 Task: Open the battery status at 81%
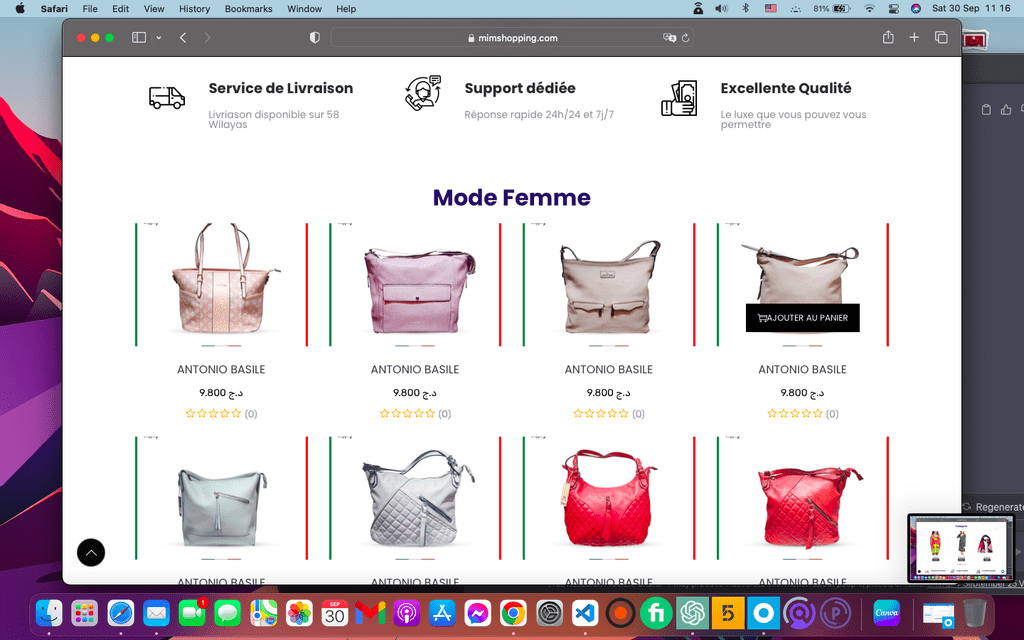pyautogui.click(x=832, y=8)
